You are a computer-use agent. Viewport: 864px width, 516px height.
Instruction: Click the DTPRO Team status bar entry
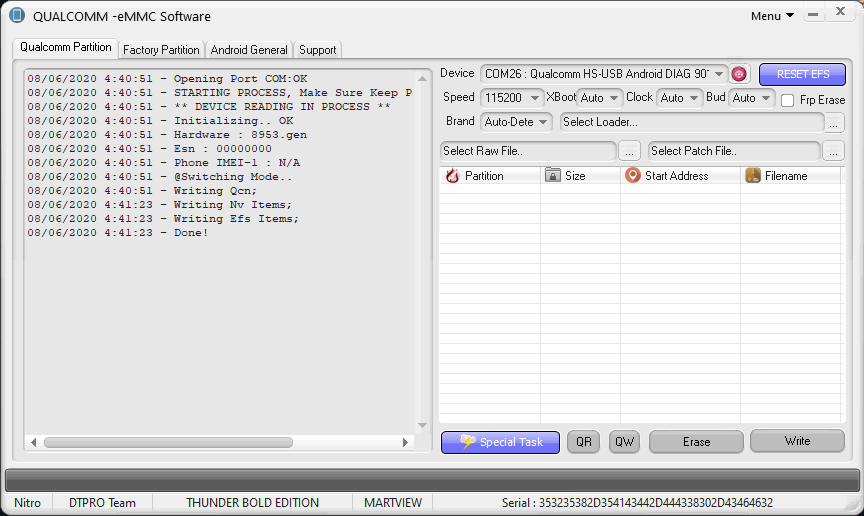(x=102, y=503)
